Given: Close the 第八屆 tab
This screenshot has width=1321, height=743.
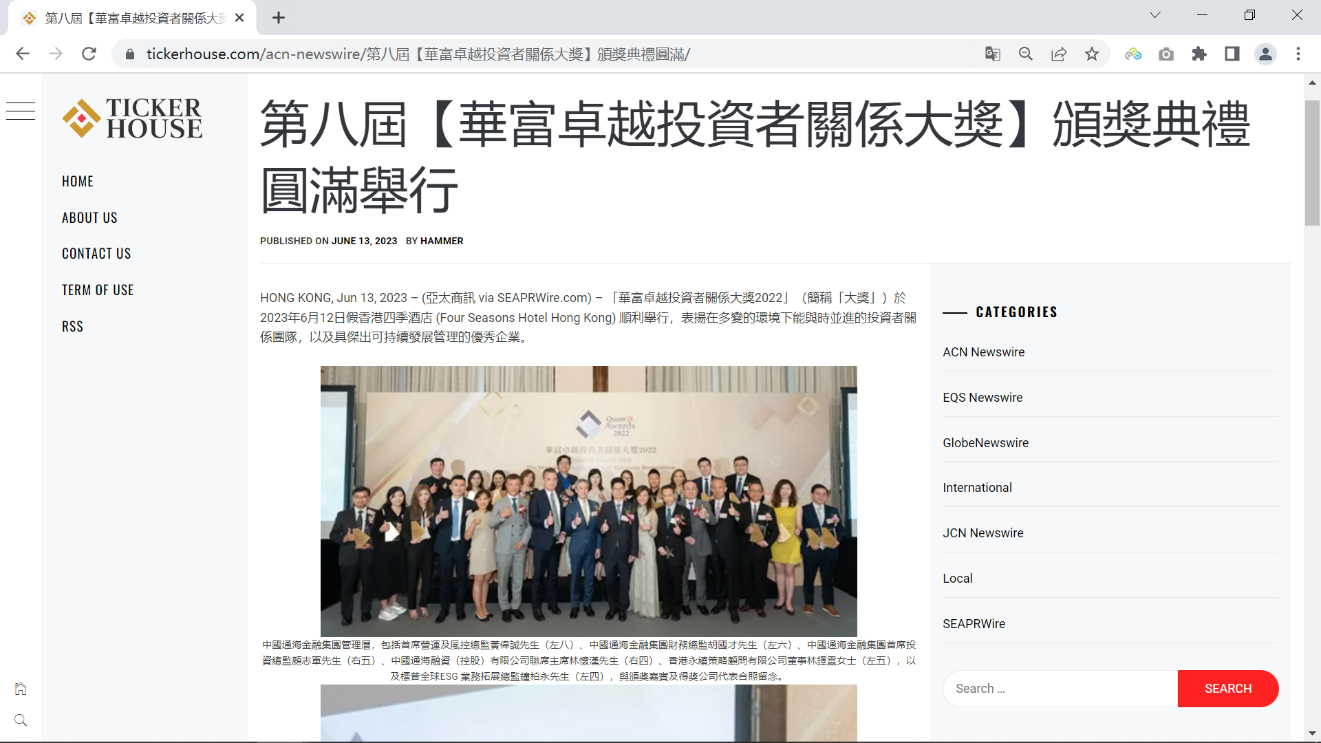Looking at the screenshot, I should [239, 17].
